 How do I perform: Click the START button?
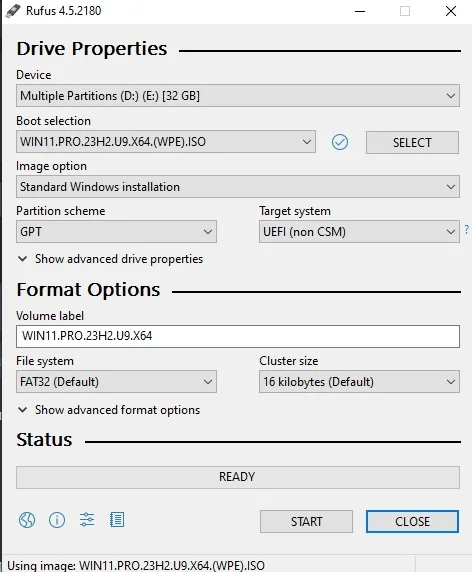306,522
